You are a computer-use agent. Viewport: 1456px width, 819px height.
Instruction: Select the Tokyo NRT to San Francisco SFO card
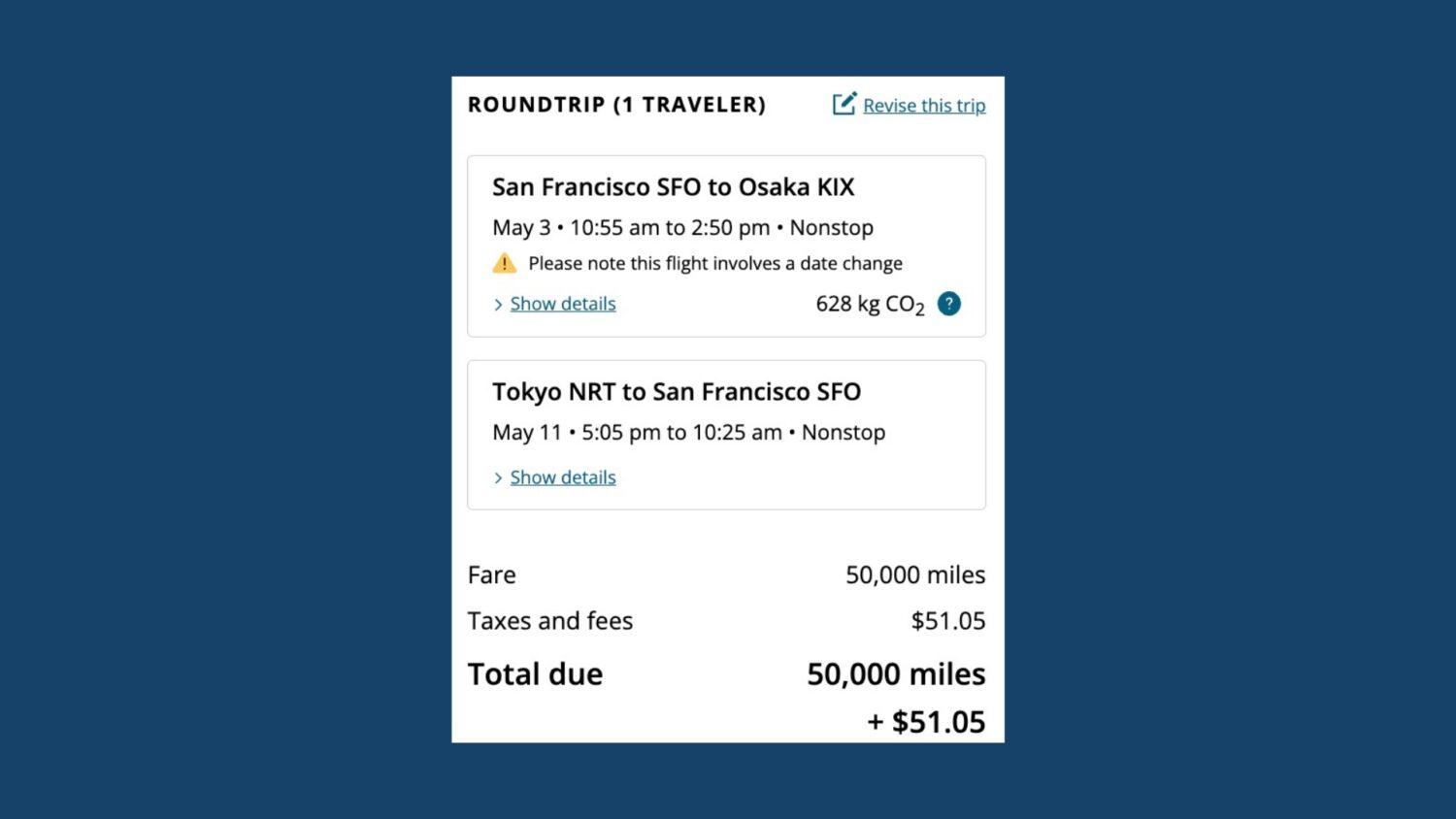[726, 434]
